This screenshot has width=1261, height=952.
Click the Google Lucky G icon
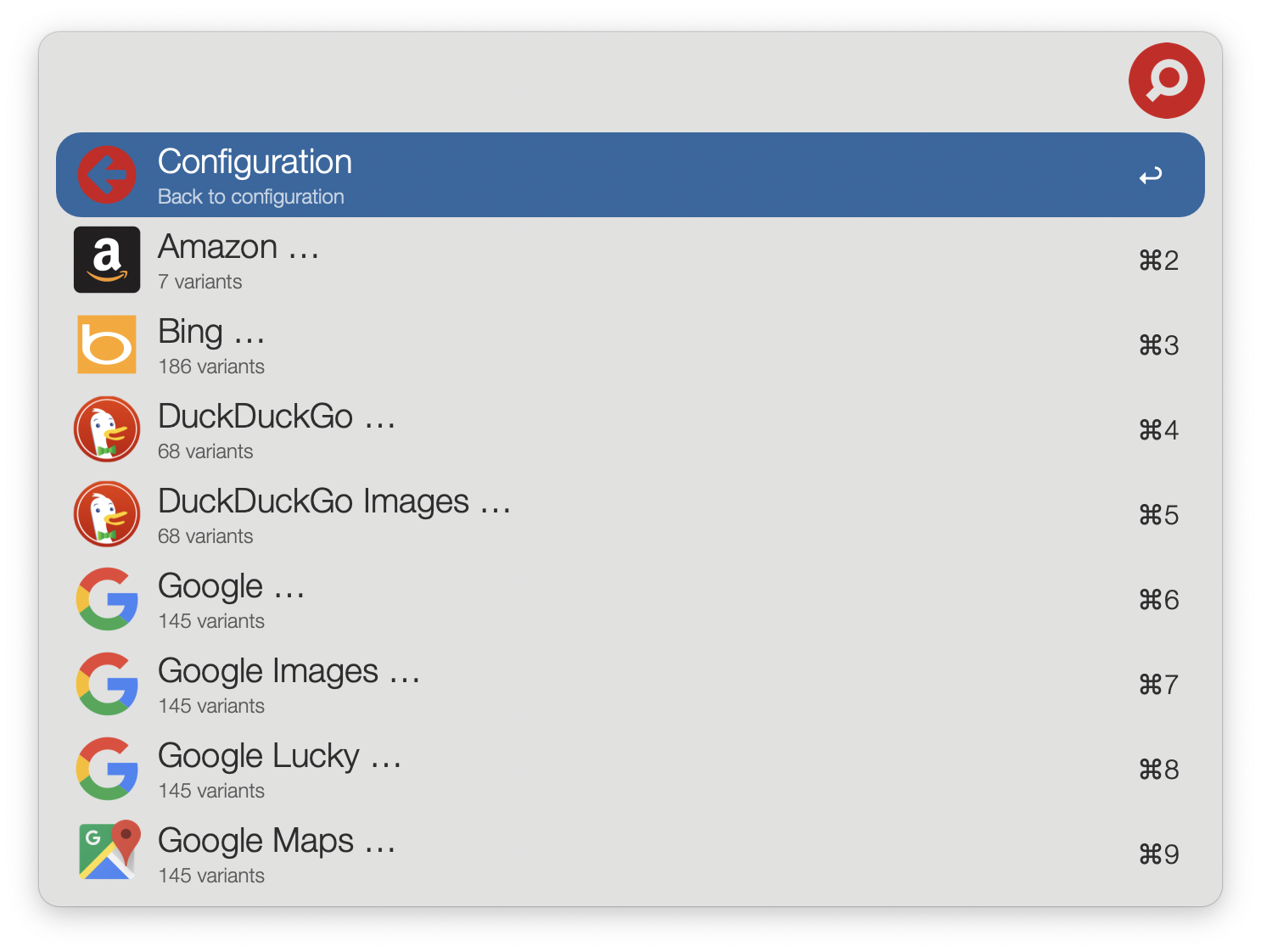click(x=107, y=769)
